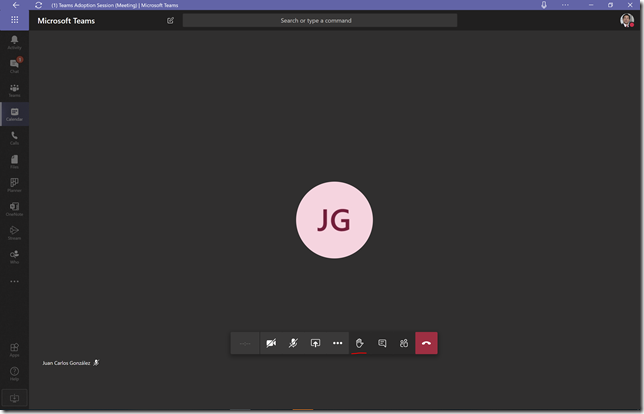The image size is (644, 414).
Task: Switch to the Calendar tab
Action: click(x=14, y=114)
